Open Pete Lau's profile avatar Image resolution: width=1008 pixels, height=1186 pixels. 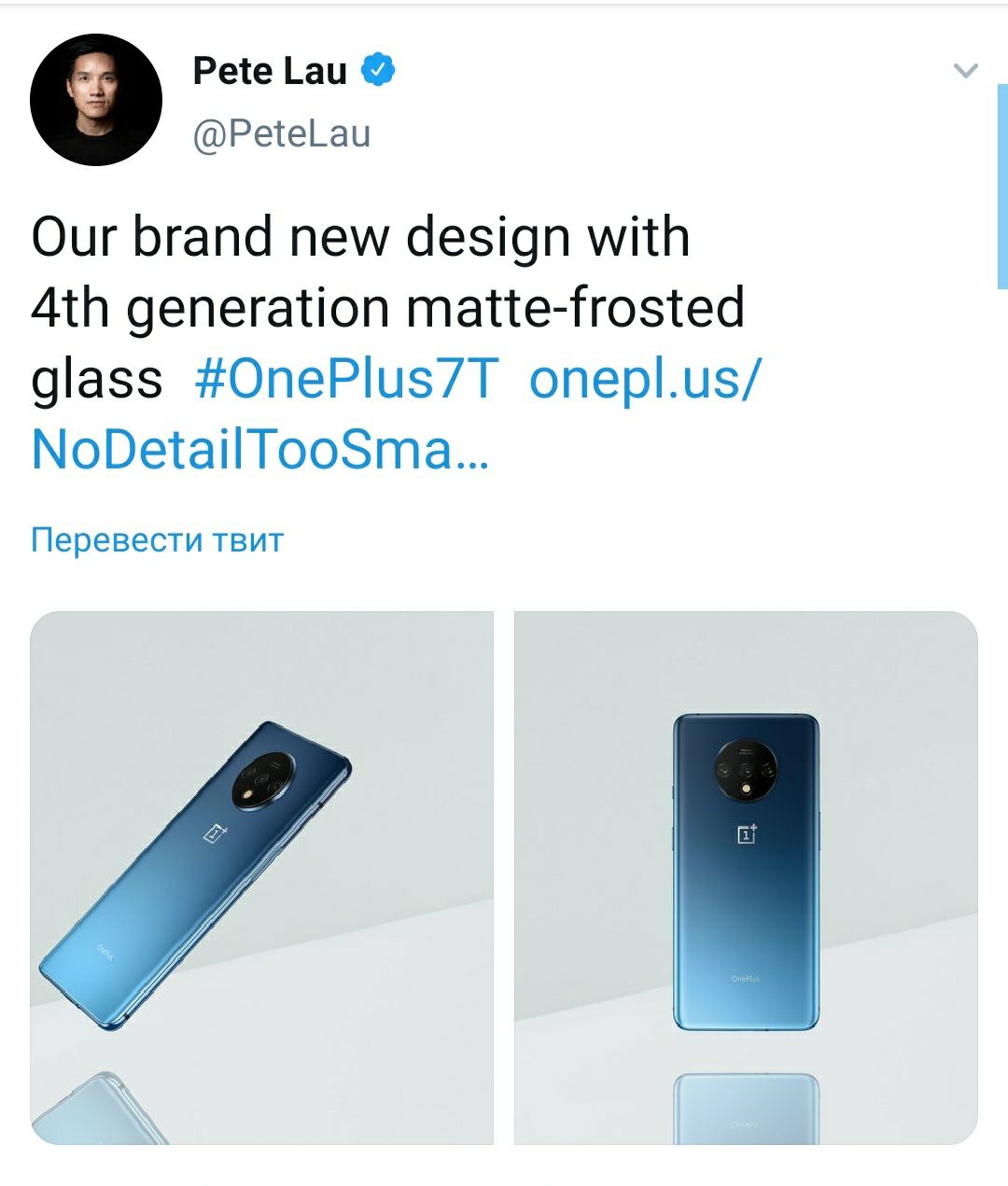[95, 101]
